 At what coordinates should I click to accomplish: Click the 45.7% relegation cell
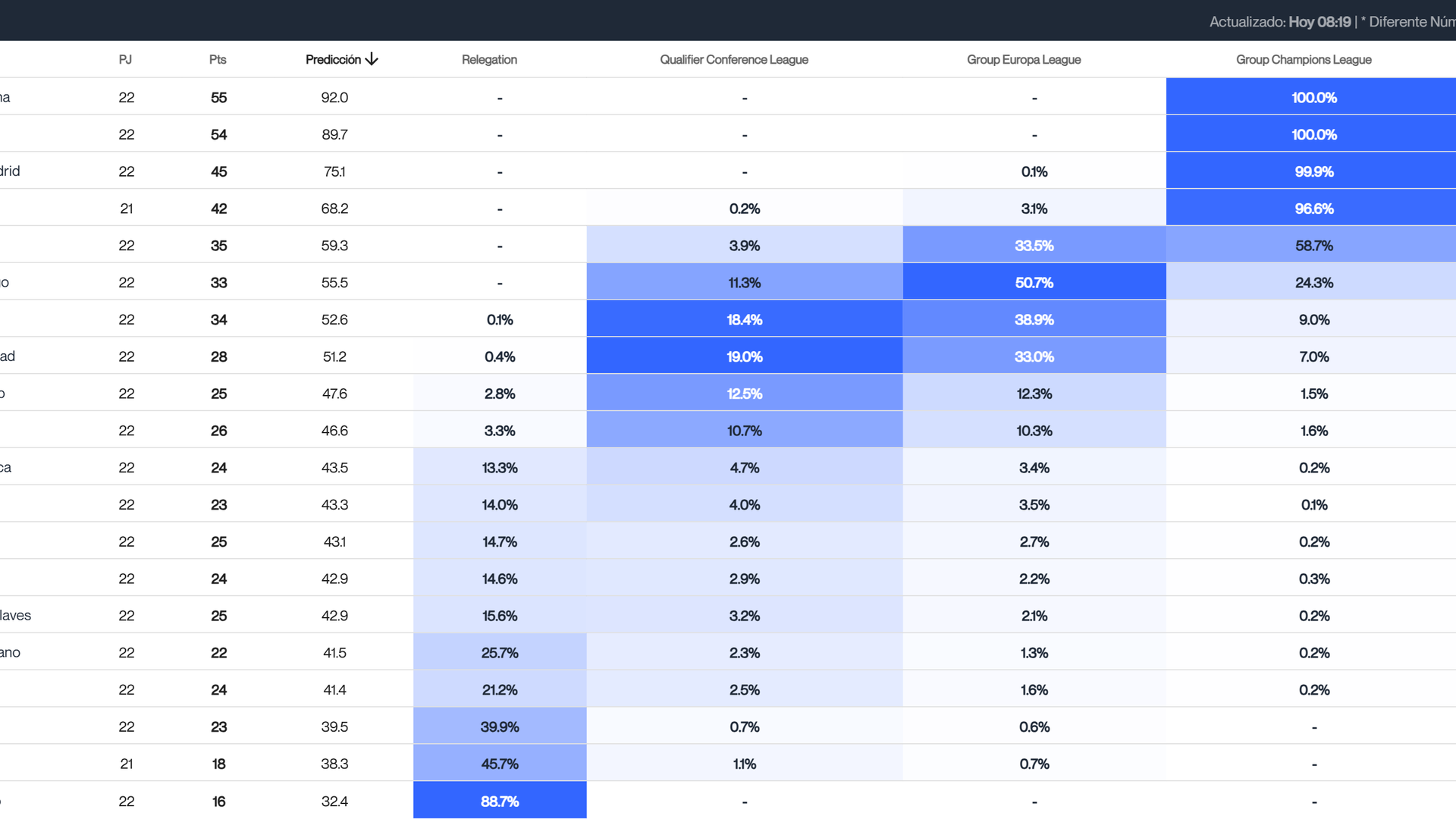[x=499, y=764]
